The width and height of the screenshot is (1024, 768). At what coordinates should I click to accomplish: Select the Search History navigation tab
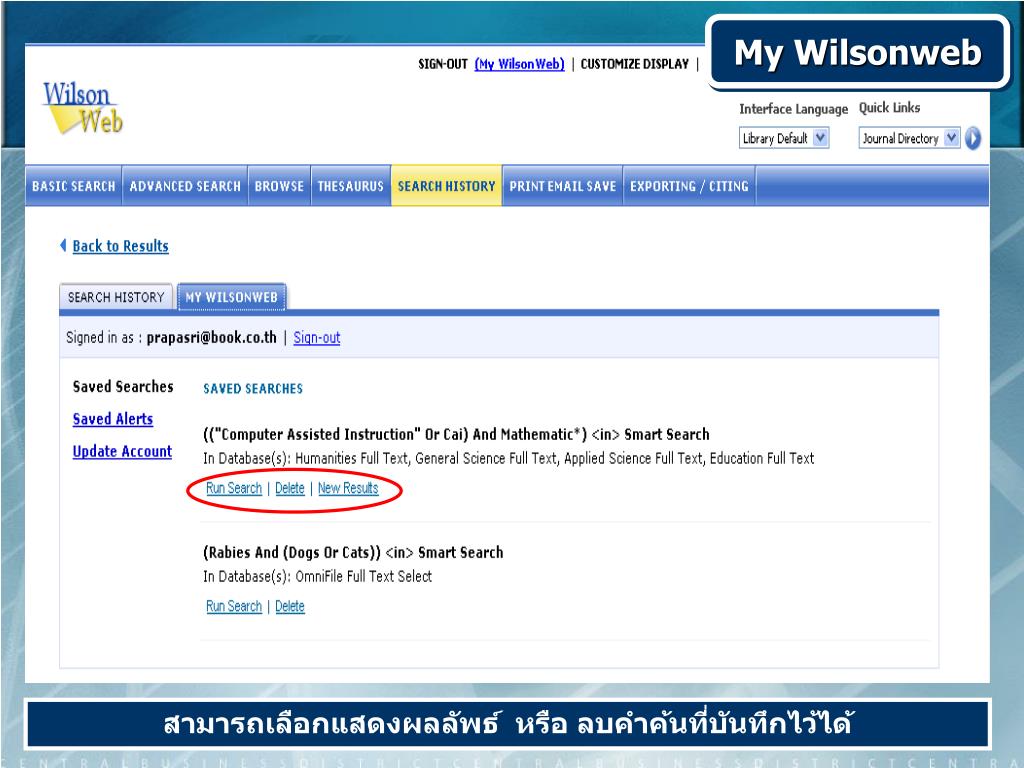coord(447,186)
